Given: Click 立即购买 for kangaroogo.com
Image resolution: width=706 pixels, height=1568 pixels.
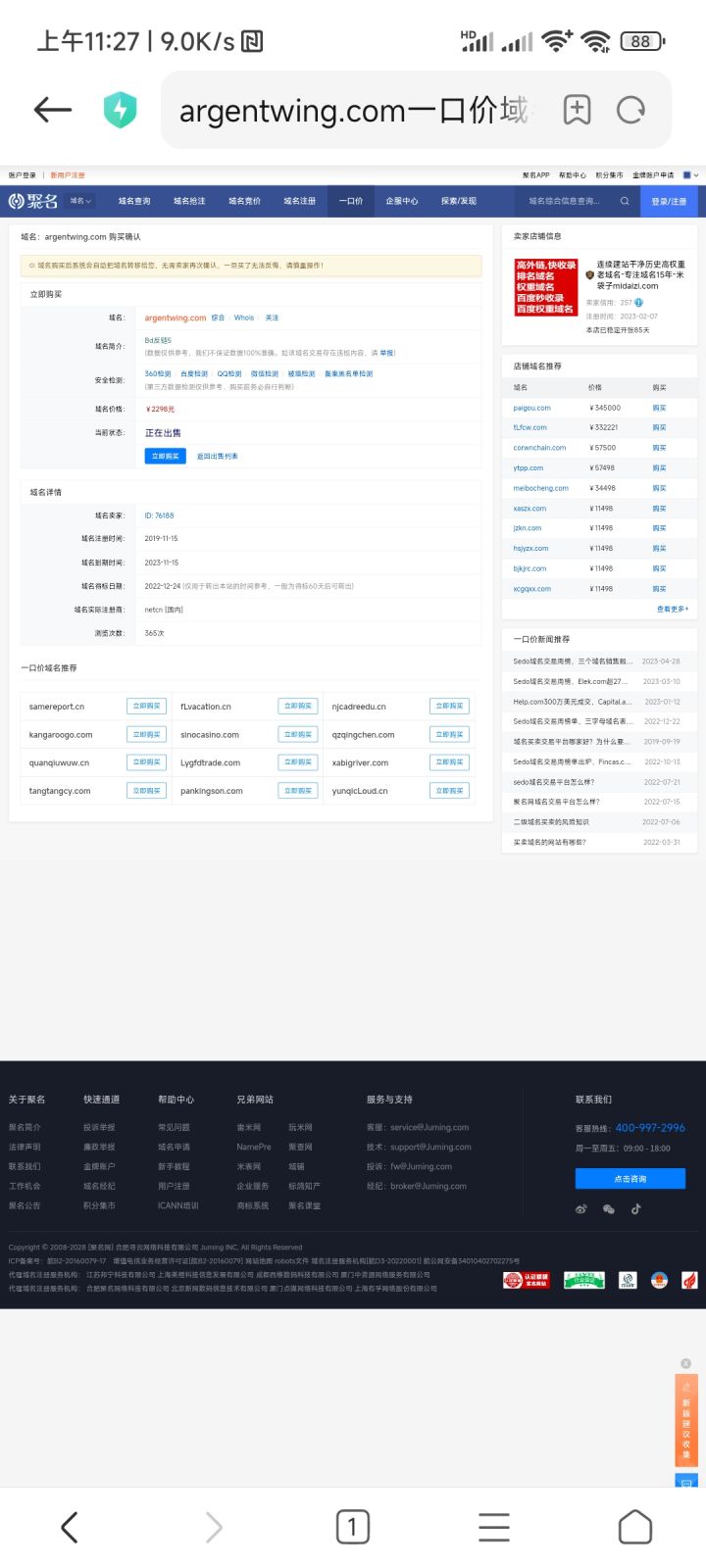Looking at the screenshot, I should tap(146, 734).
